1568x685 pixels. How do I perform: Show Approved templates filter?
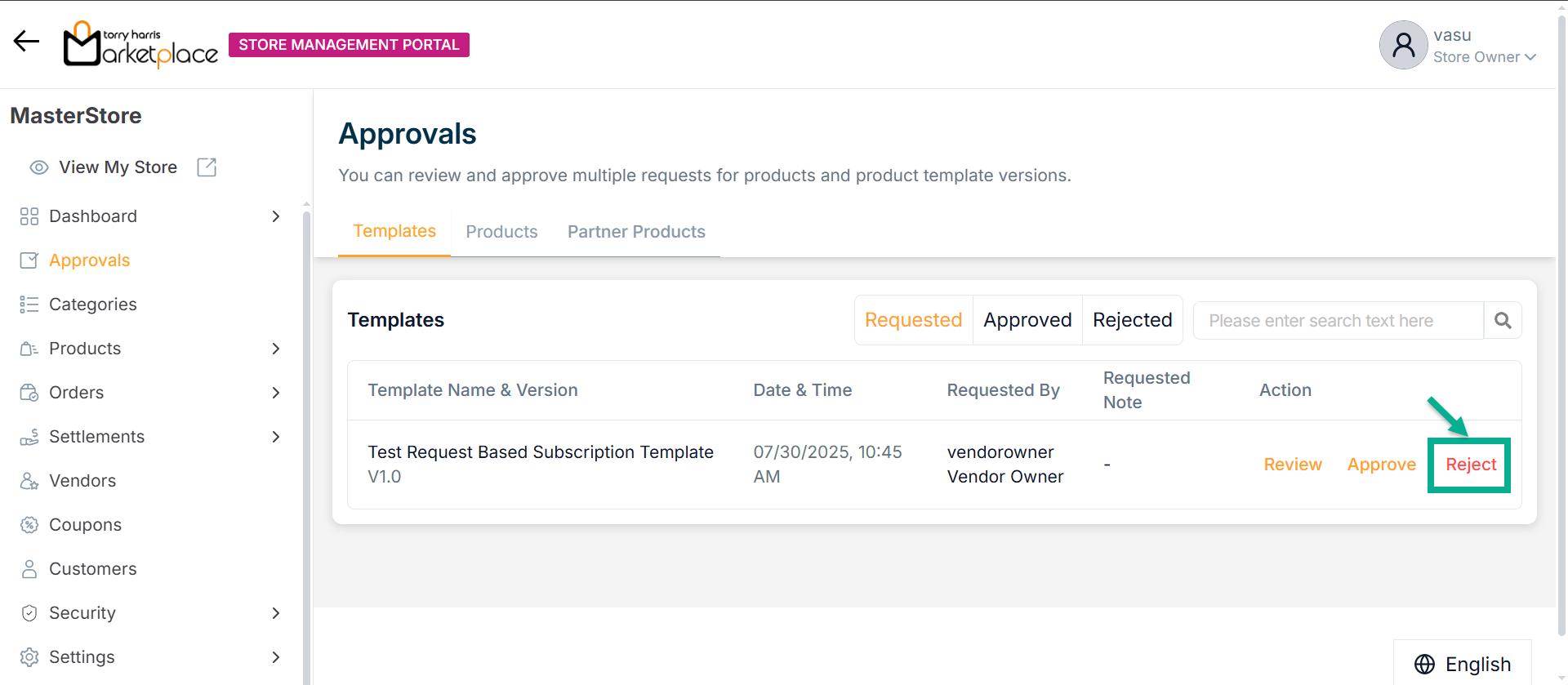pos(1027,320)
